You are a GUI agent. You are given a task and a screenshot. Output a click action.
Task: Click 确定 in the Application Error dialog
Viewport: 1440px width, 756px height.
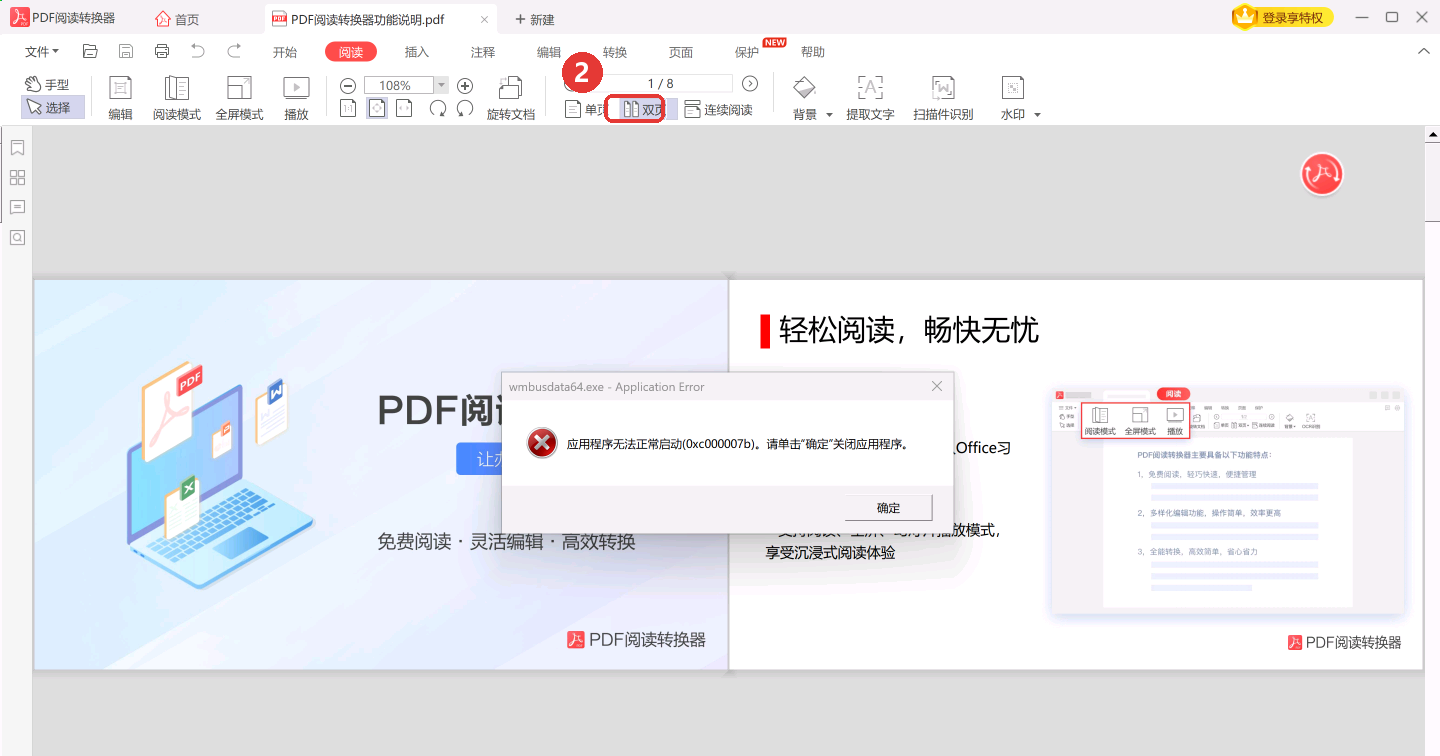(889, 508)
